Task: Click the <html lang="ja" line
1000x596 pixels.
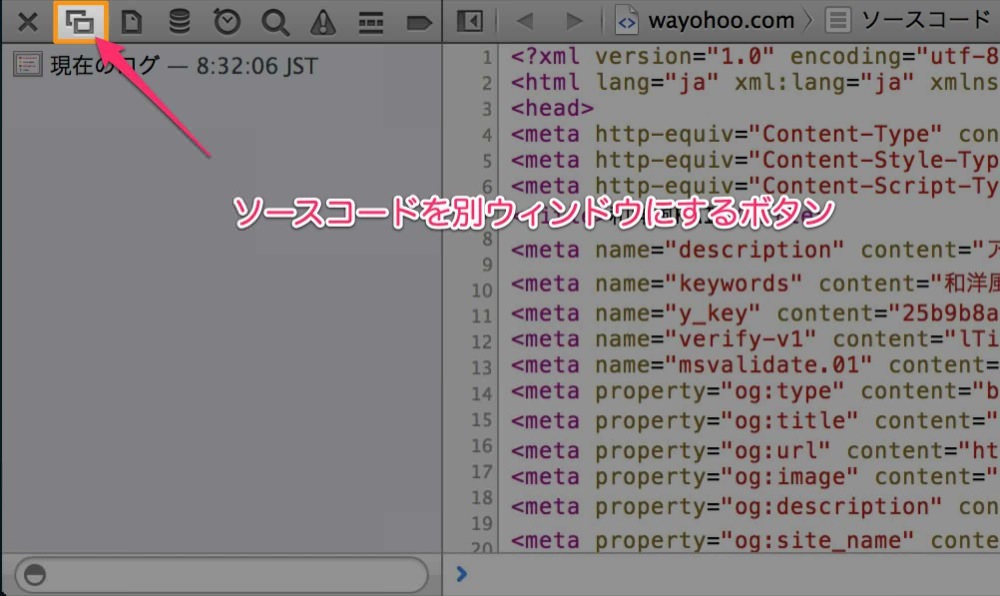Action: (754, 82)
